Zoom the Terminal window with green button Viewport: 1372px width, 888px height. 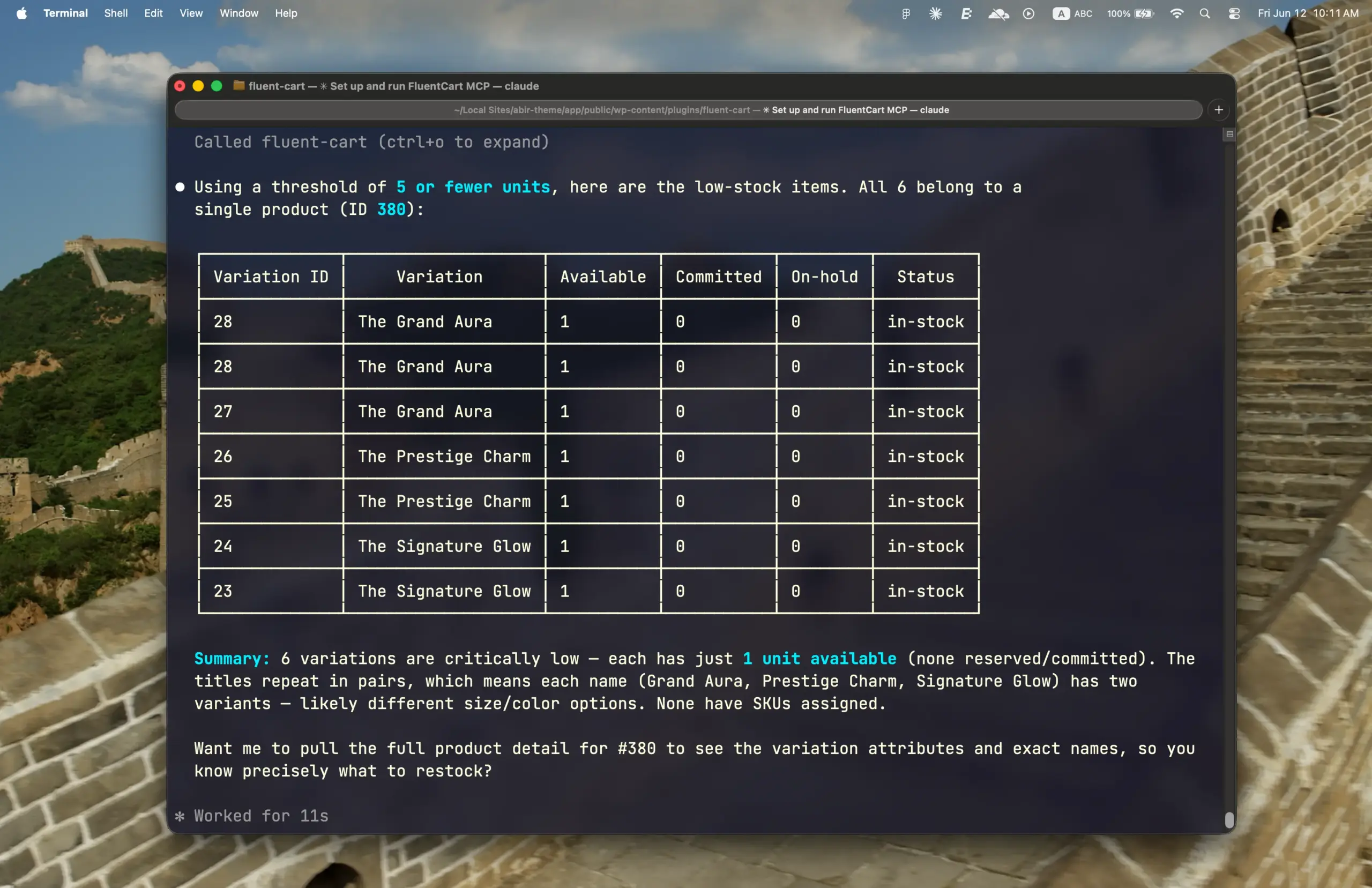tap(217, 86)
